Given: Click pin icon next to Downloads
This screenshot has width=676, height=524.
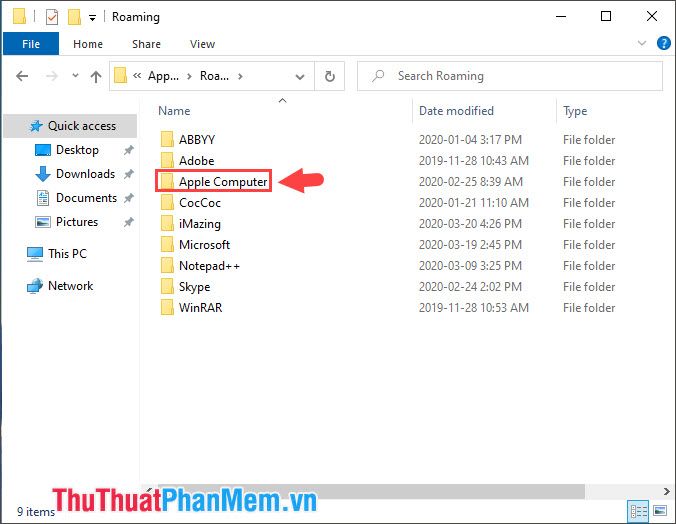Looking at the screenshot, I should point(128,174).
